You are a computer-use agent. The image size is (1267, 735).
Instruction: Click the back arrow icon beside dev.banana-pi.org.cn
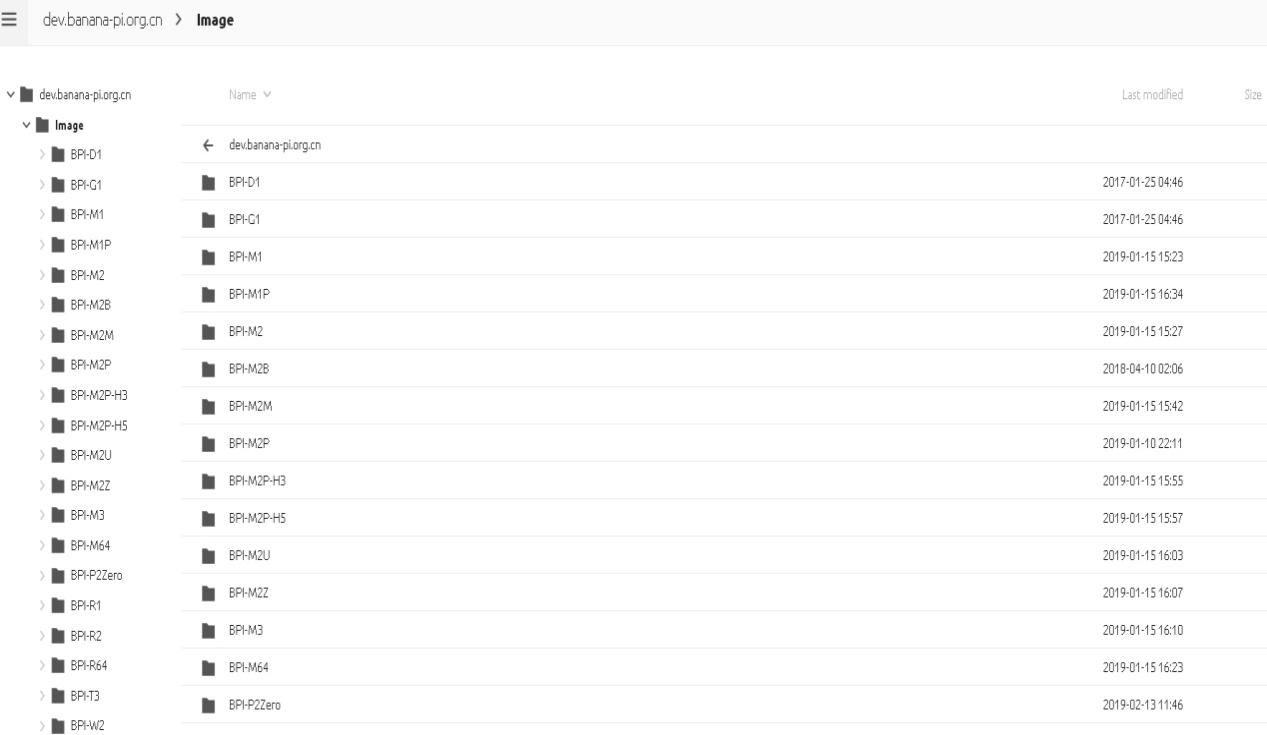[x=208, y=145]
